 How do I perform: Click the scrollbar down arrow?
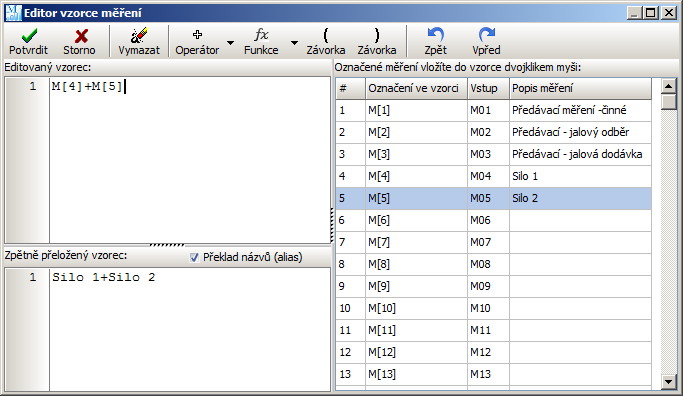tap(668, 382)
